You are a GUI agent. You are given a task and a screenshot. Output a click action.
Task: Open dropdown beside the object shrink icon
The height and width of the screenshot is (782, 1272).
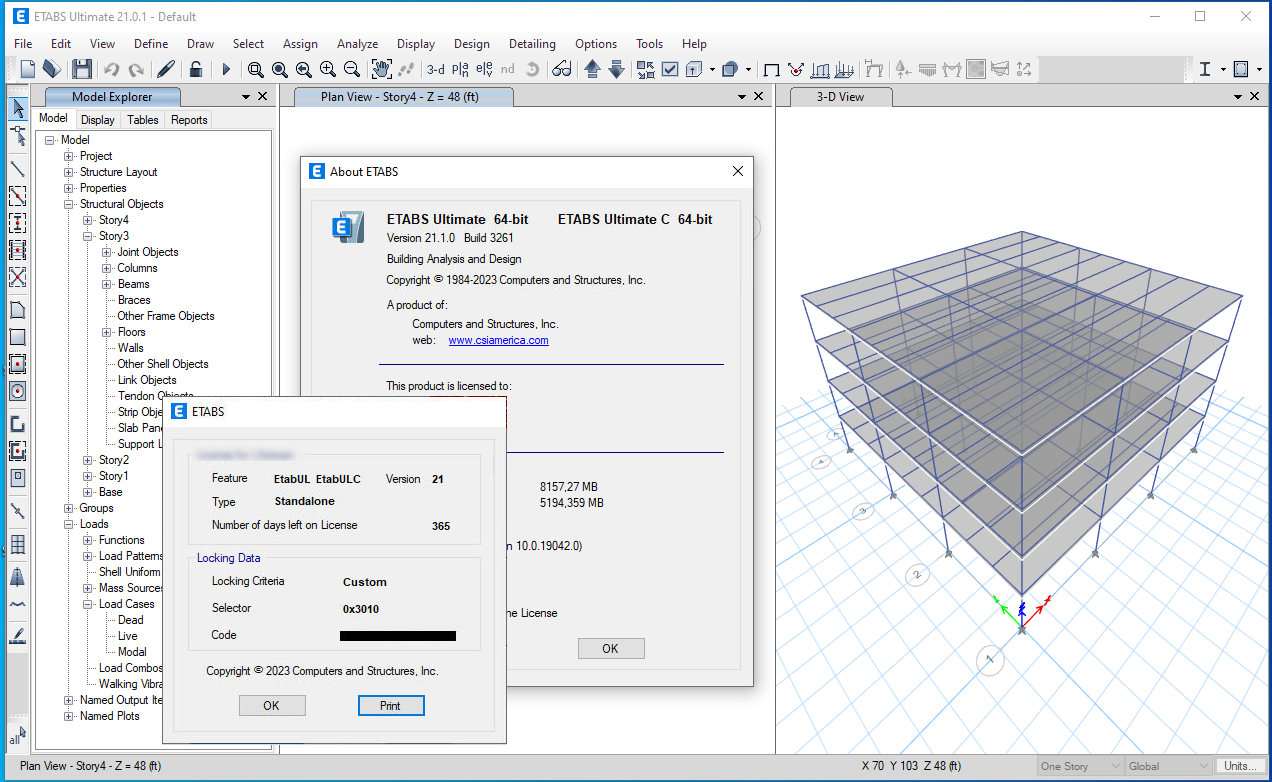(749, 69)
